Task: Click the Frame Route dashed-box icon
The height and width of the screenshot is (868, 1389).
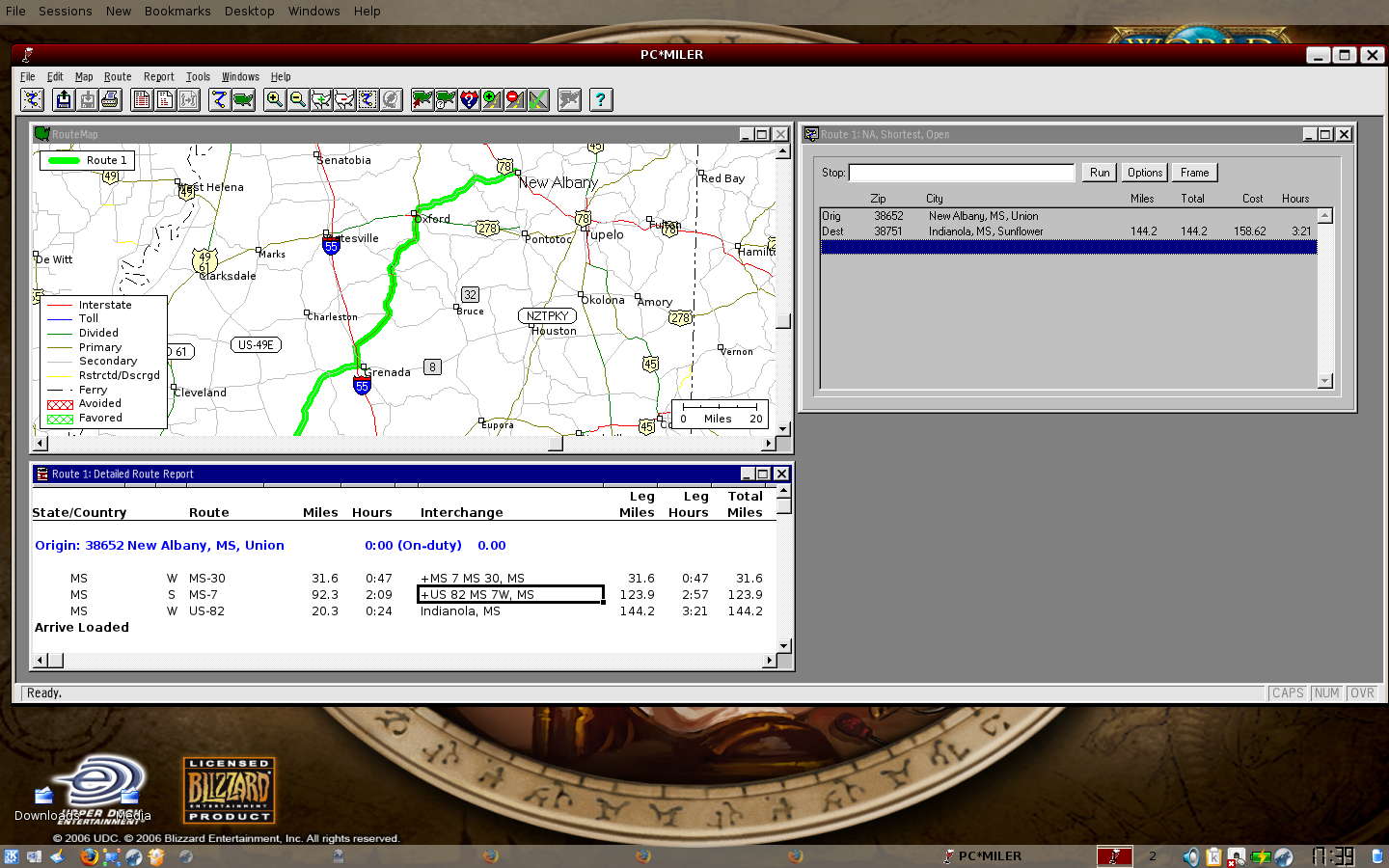Action: pos(368,99)
